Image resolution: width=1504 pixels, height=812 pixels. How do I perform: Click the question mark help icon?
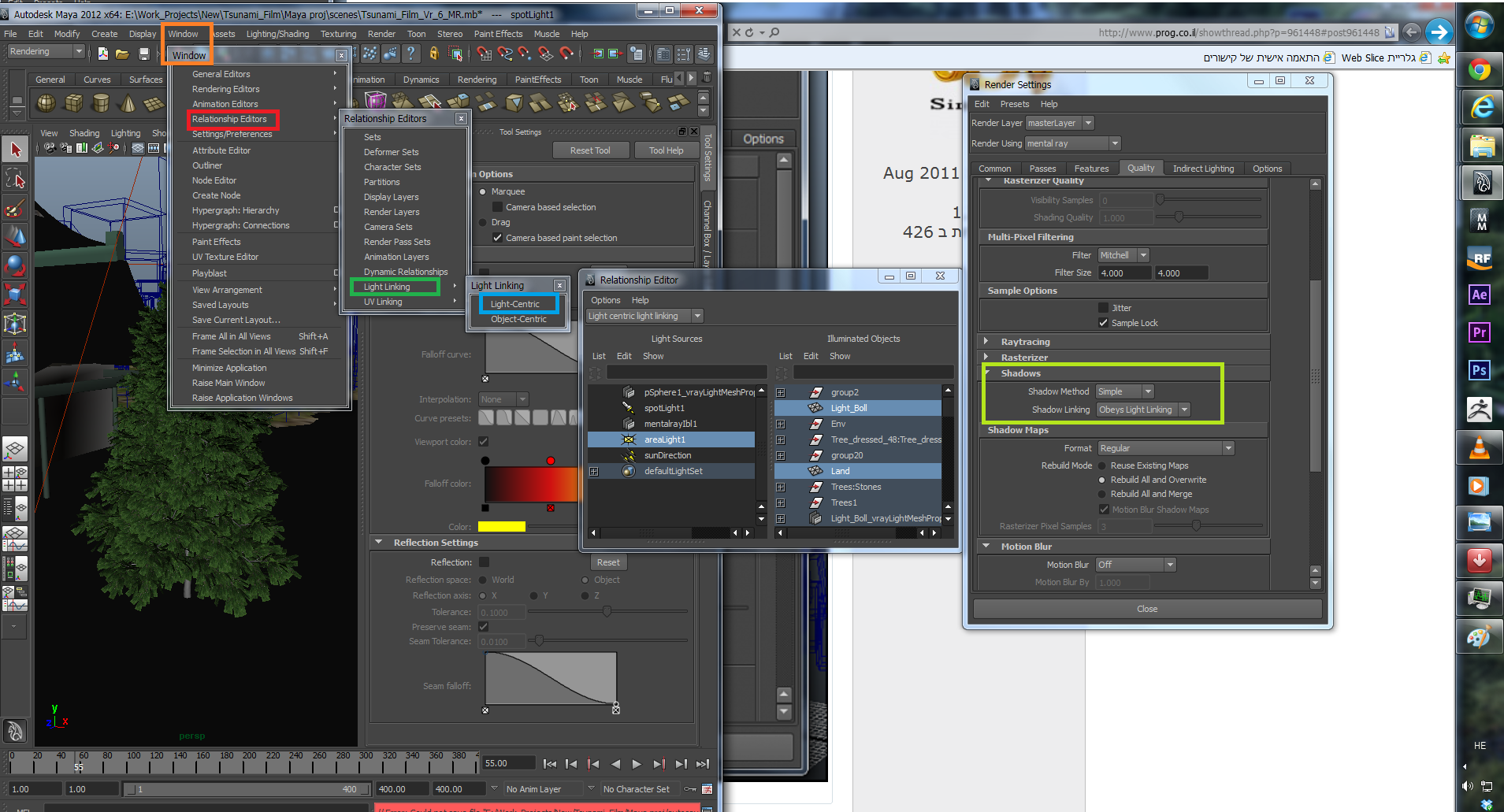point(410,54)
